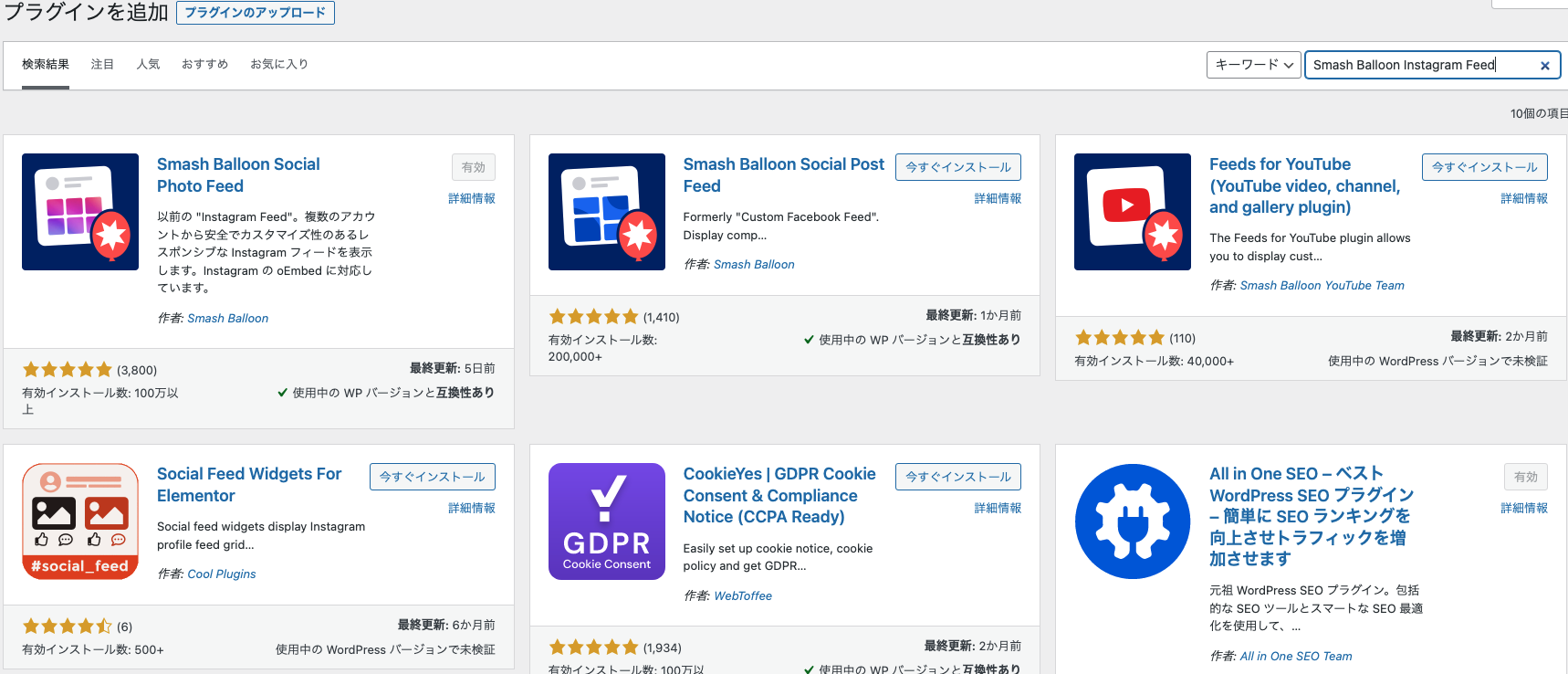
Task: Install Feeds for YouTube now
Action: point(1485,167)
